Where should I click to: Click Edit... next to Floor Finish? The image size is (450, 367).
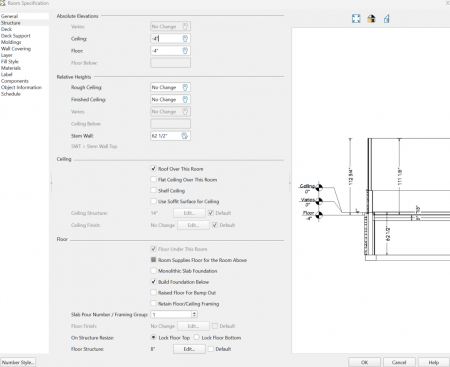(x=193, y=326)
